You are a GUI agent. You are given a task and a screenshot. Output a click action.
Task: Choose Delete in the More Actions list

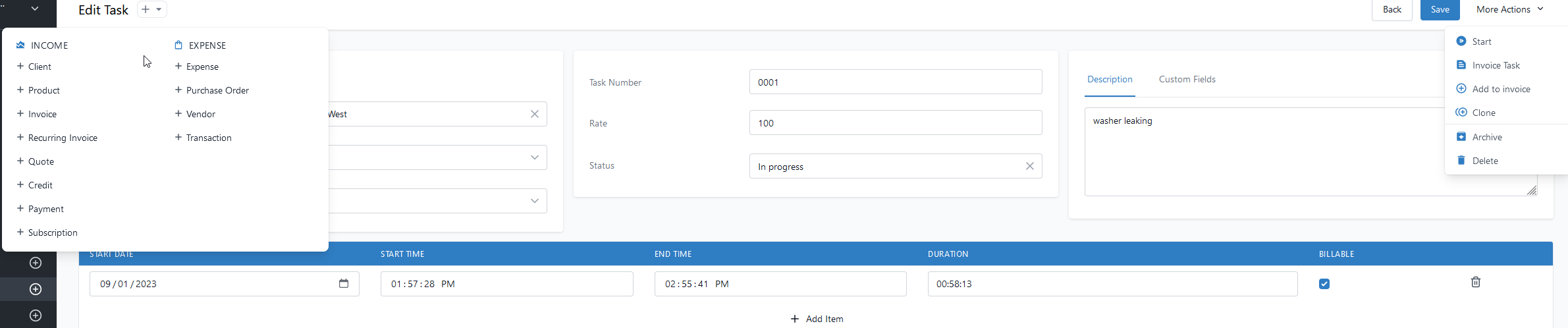coord(1485,161)
